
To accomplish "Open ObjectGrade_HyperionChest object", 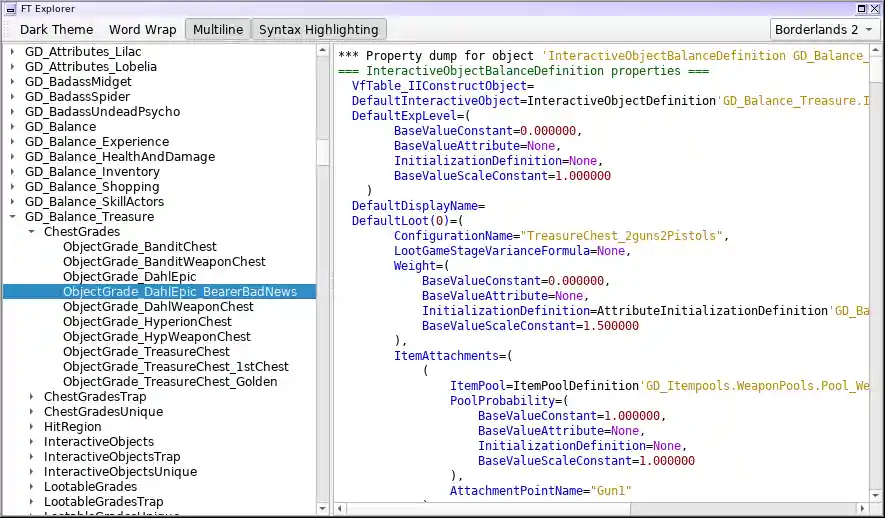I will coord(147,322).
